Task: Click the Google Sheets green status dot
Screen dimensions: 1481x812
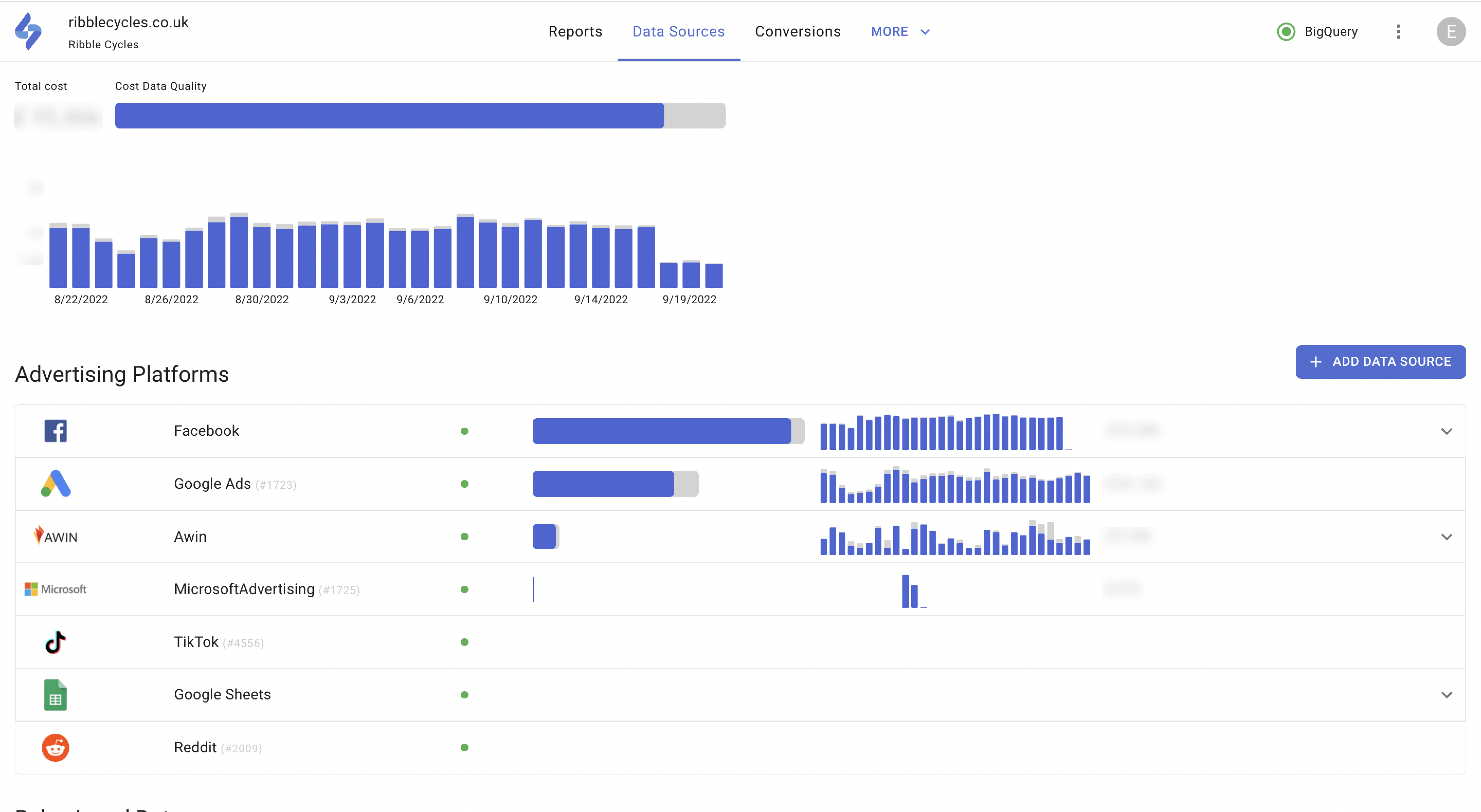Action: [x=465, y=695]
